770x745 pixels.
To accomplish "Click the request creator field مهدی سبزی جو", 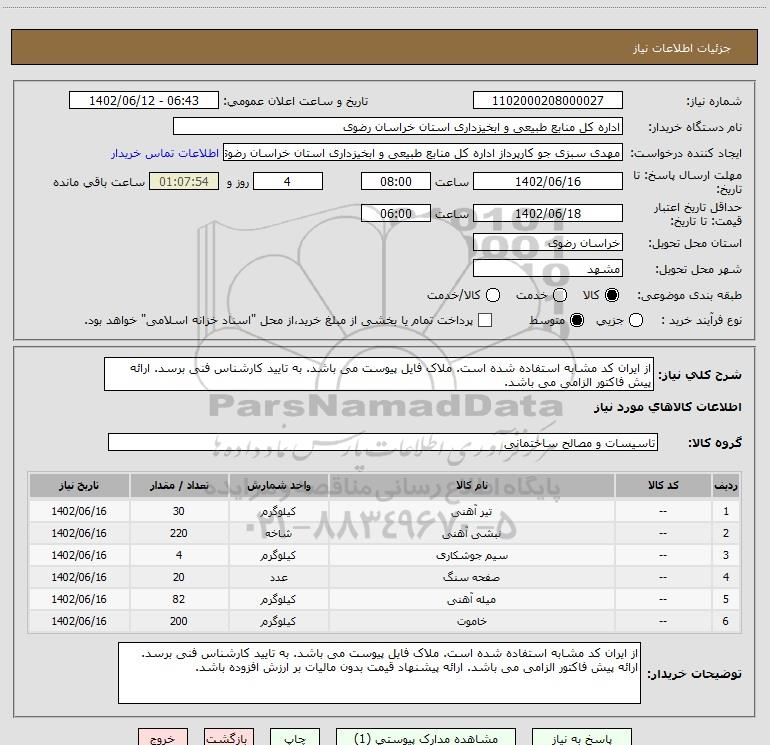I will click(x=423, y=153).
